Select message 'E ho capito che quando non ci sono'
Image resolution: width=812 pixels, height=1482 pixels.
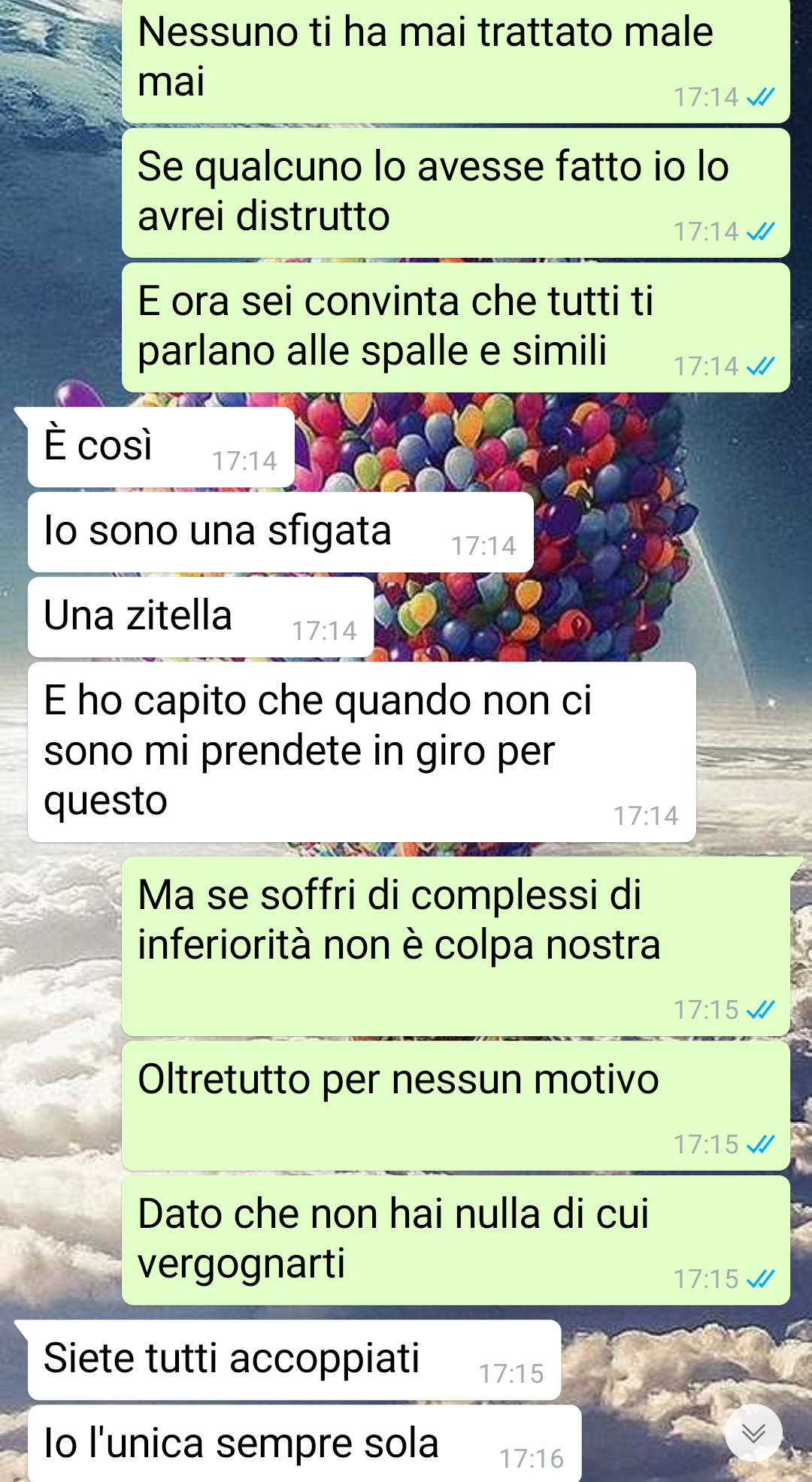pyautogui.click(x=362, y=752)
